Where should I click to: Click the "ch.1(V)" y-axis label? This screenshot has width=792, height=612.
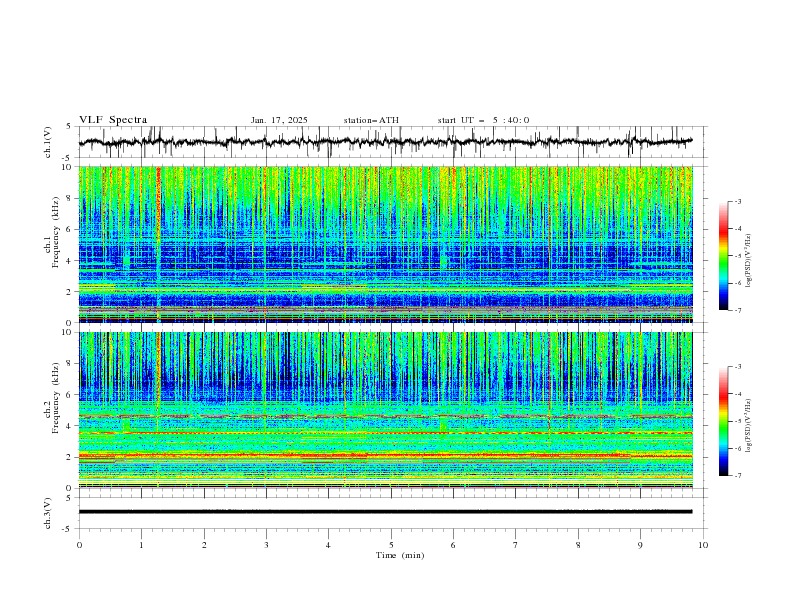pos(48,142)
